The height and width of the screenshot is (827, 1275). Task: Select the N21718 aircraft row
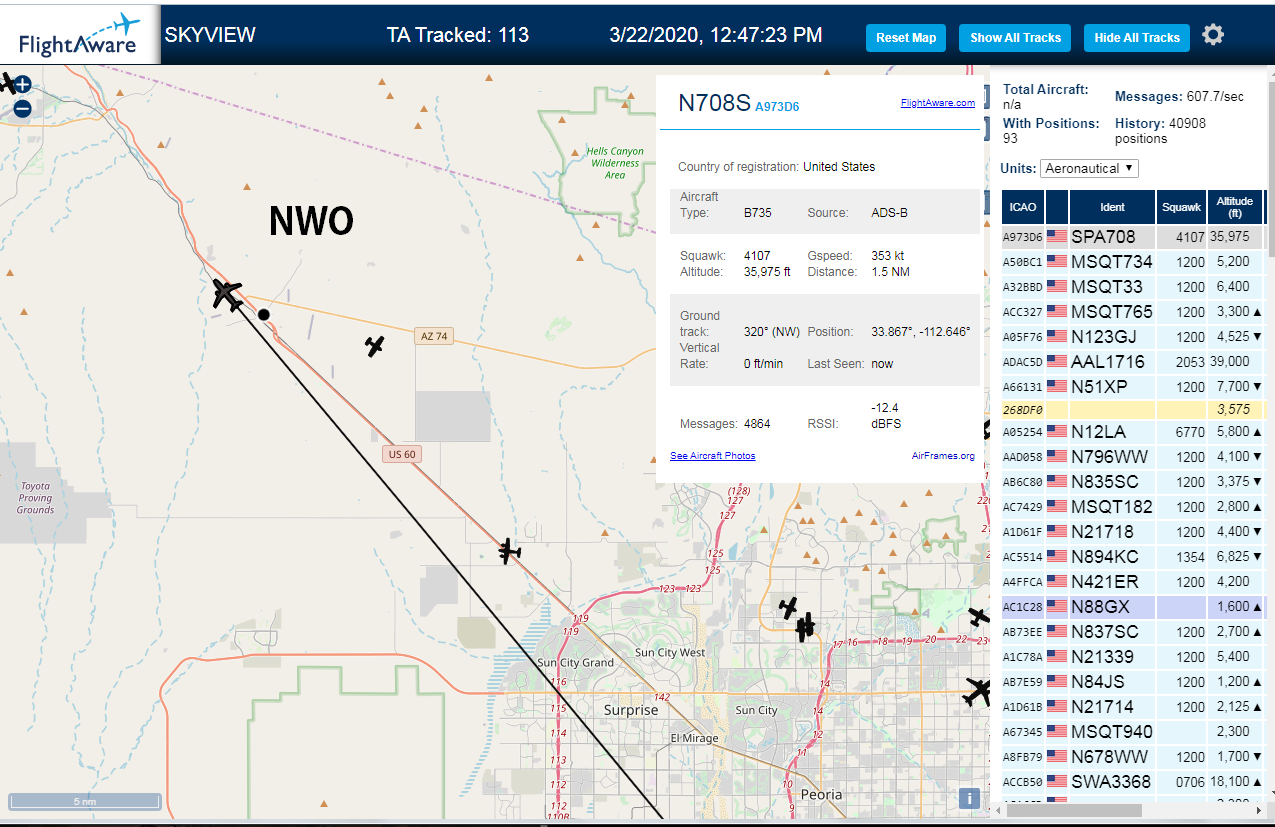click(1133, 532)
